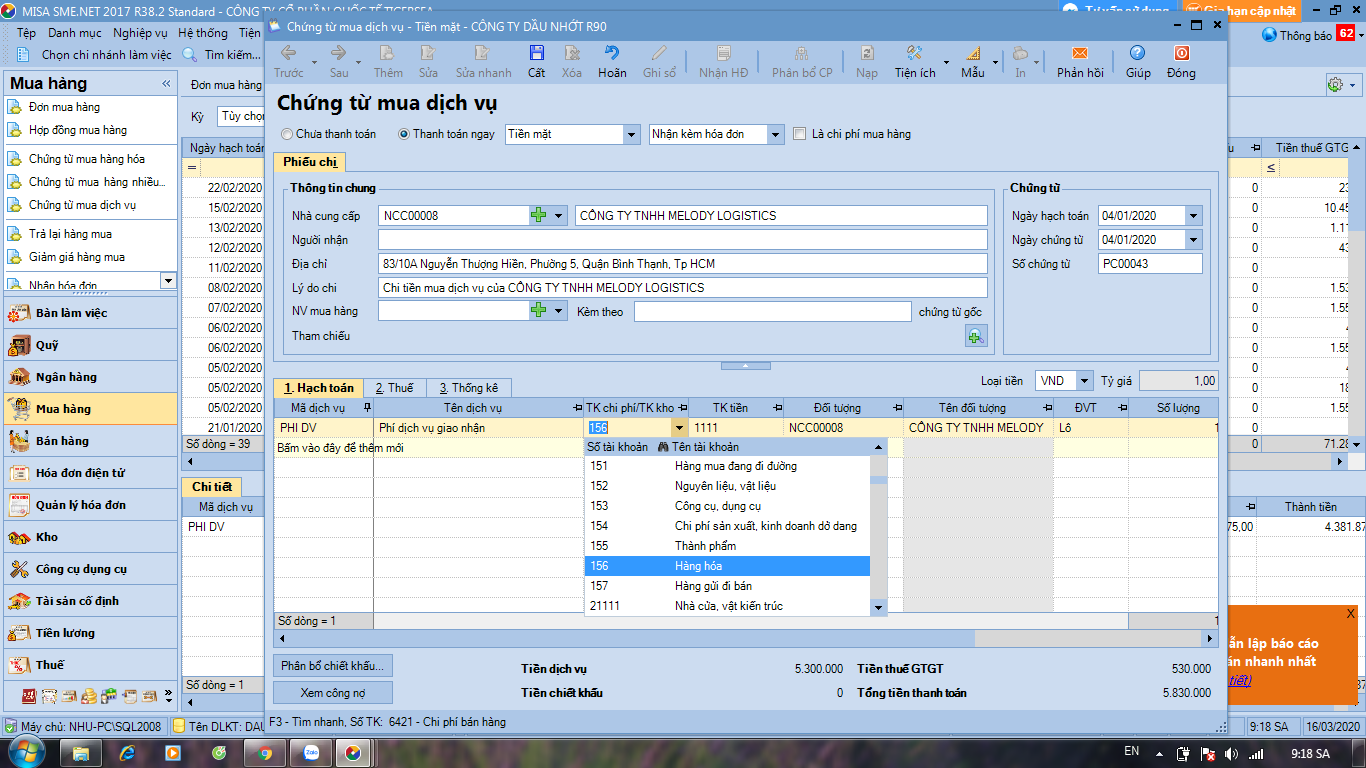Click green plus beside supplier code NCC00008
The image size is (1366, 768).
pyautogui.click(x=538, y=215)
